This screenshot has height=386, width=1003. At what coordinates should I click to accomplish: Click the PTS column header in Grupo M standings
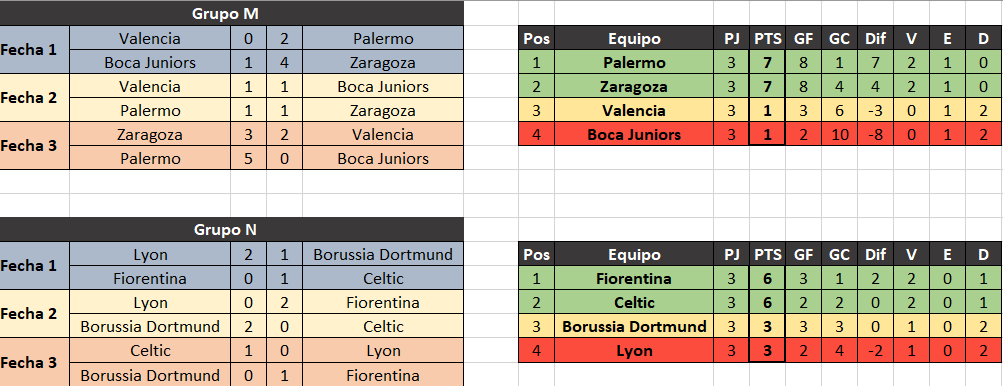768,38
